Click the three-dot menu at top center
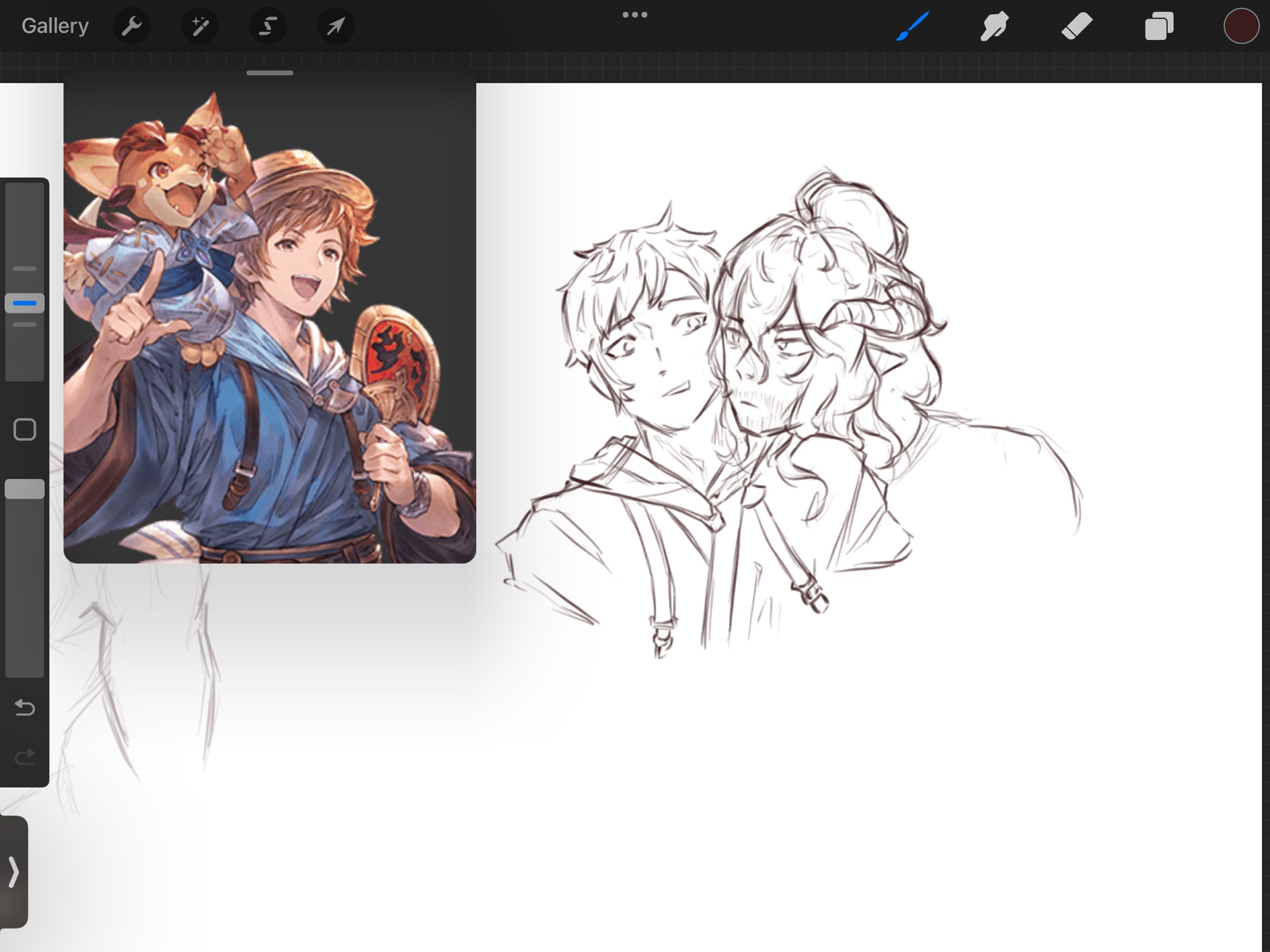This screenshot has width=1270, height=952. click(634, 15)
